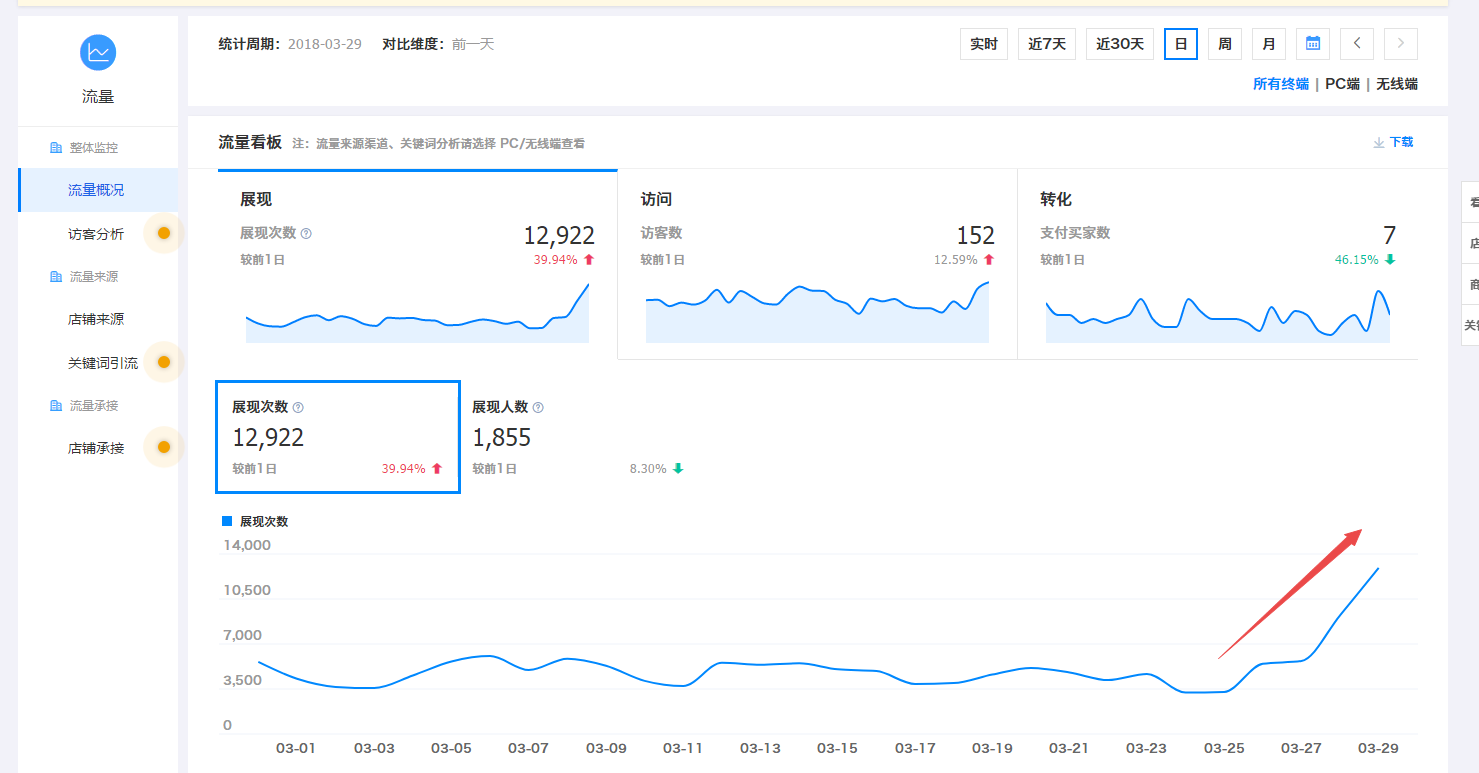Select the 展现次数 12,922 metric box
Viewport: 1479px width, 773px height.
click(x=338, y=437)
